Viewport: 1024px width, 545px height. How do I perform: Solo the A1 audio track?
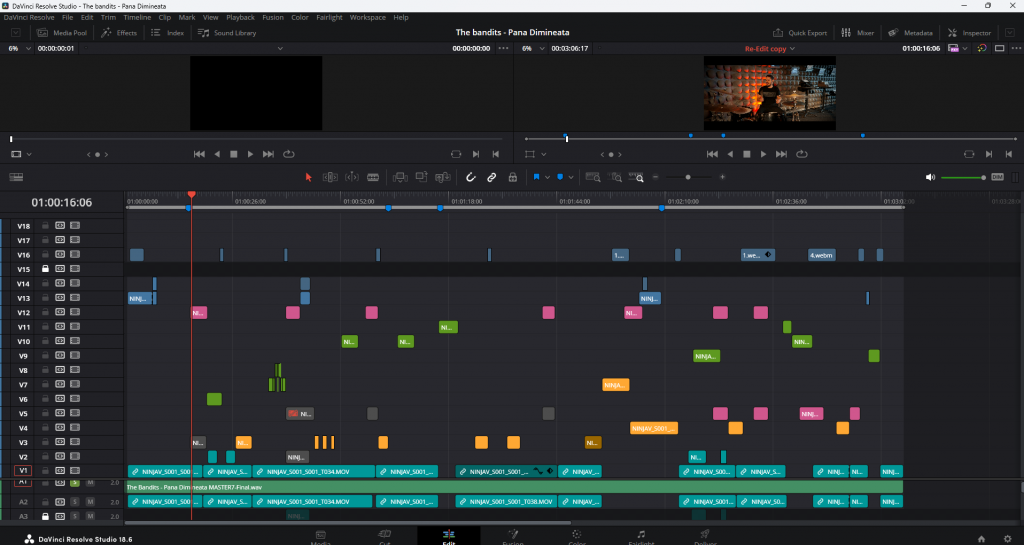click(x=74, y=483)
